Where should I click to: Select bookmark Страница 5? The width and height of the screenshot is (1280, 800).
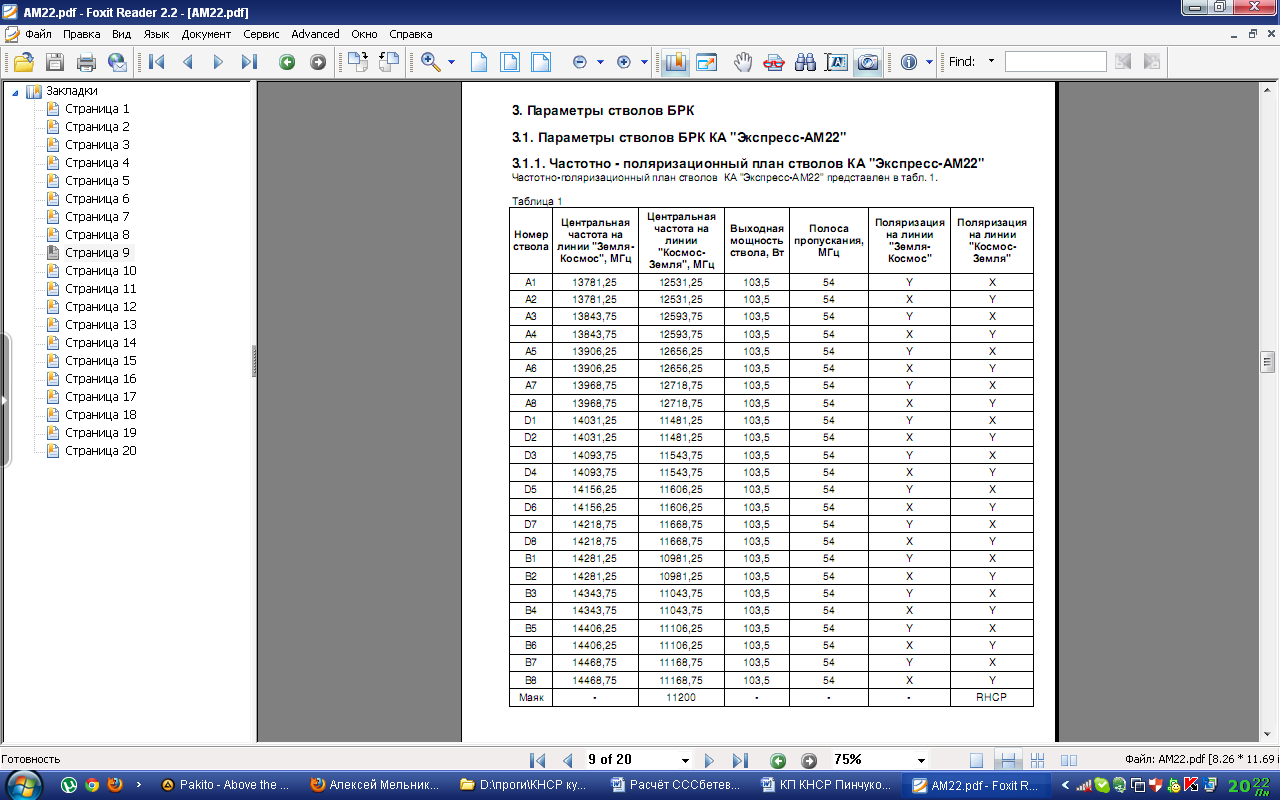tap(97, 181)
